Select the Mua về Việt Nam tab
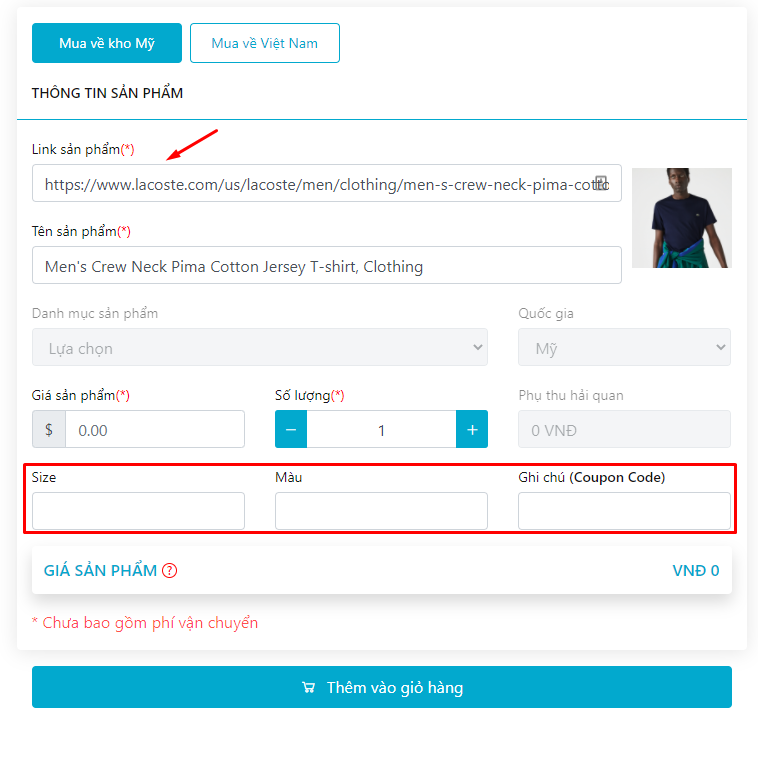This screenshot has width=762, height=758. point(265,43)
